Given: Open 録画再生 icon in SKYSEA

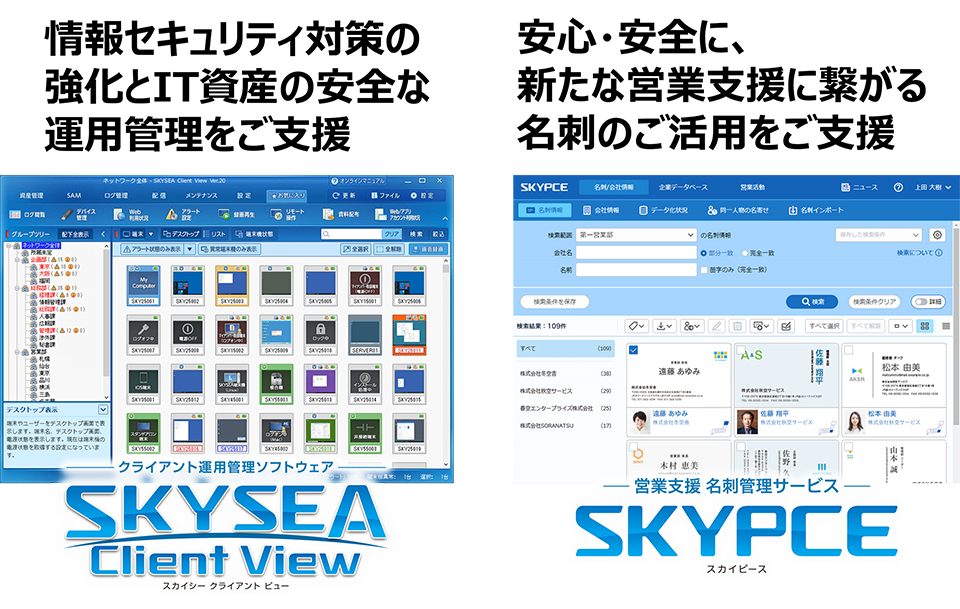Looking at the screenshot, I should 223,215.
